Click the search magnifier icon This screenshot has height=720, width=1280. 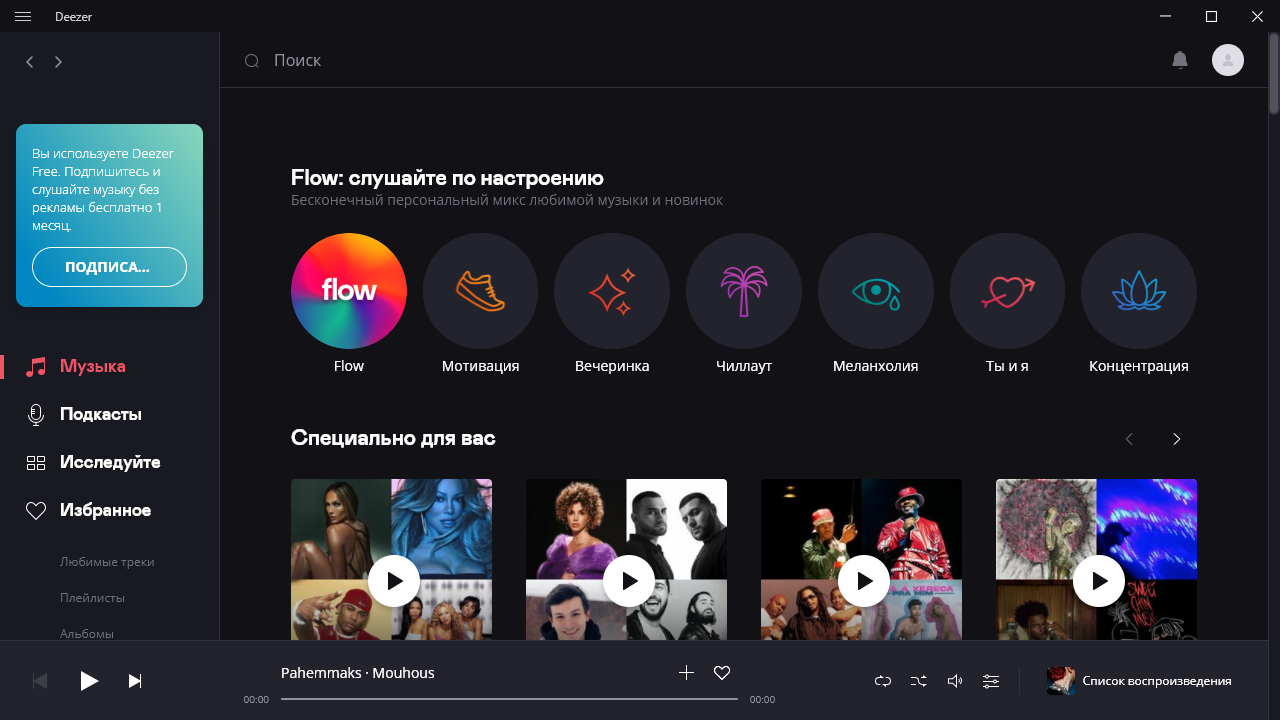252,61
